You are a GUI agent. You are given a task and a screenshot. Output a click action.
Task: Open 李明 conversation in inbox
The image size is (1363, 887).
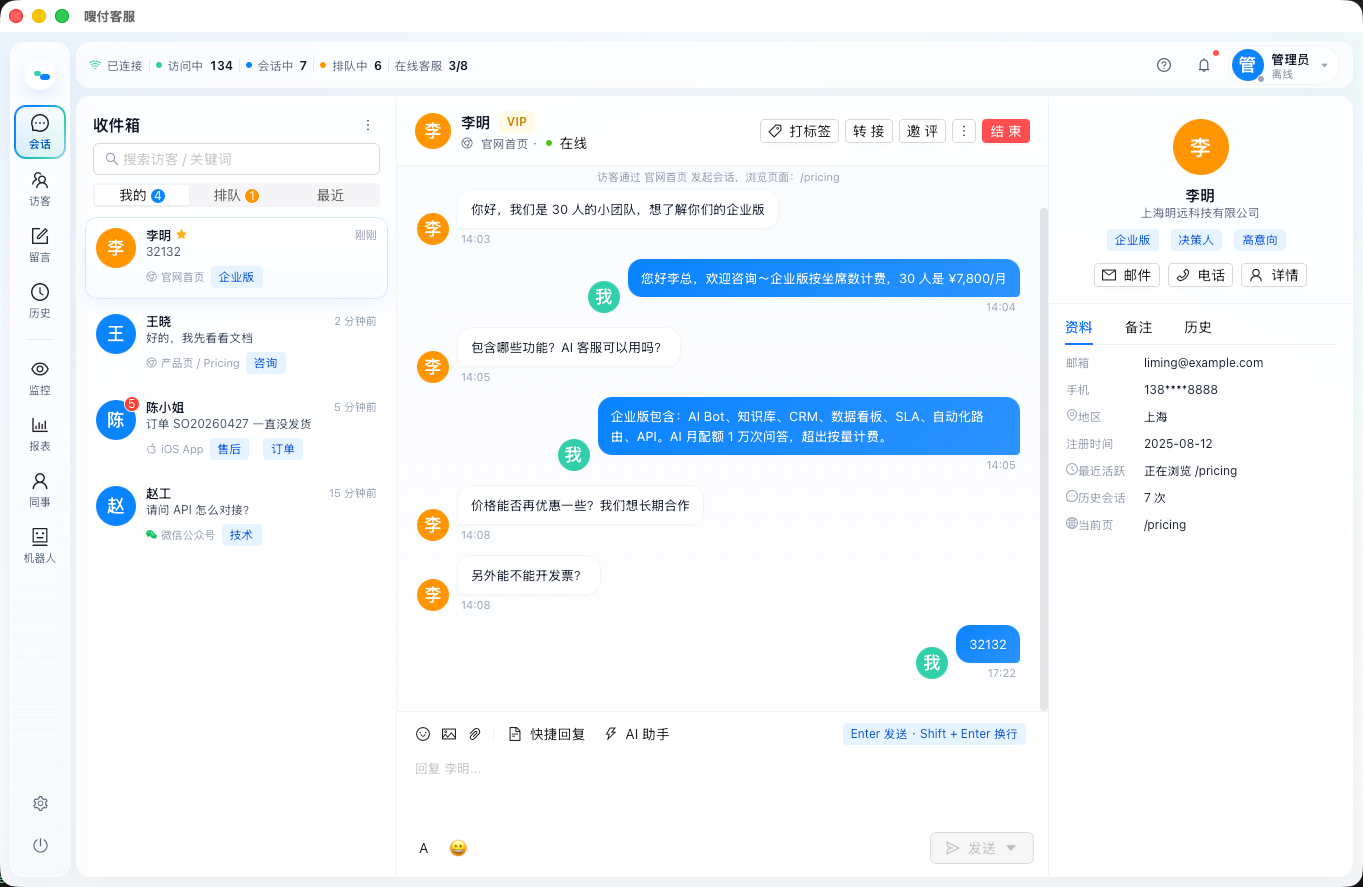click(236, 258)
